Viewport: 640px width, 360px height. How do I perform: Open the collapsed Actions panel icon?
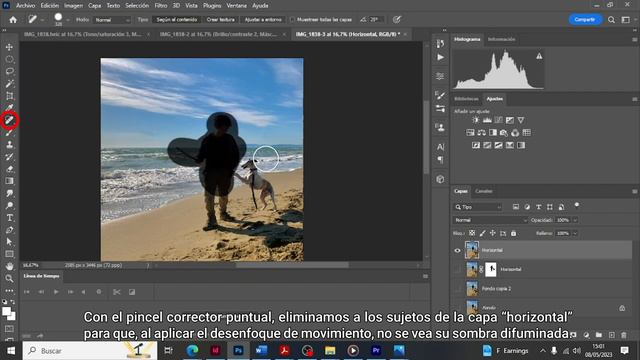click(440, 57)
